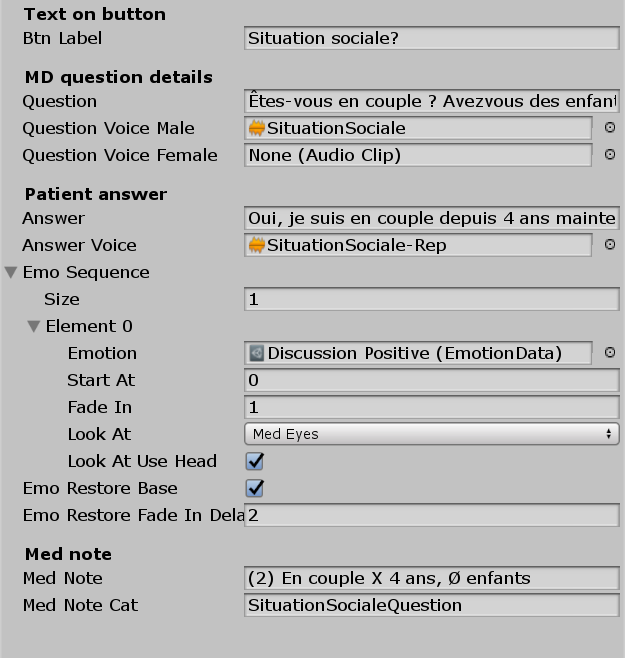Click the SituationSociale audio clip icon

[x=257, y=128]
